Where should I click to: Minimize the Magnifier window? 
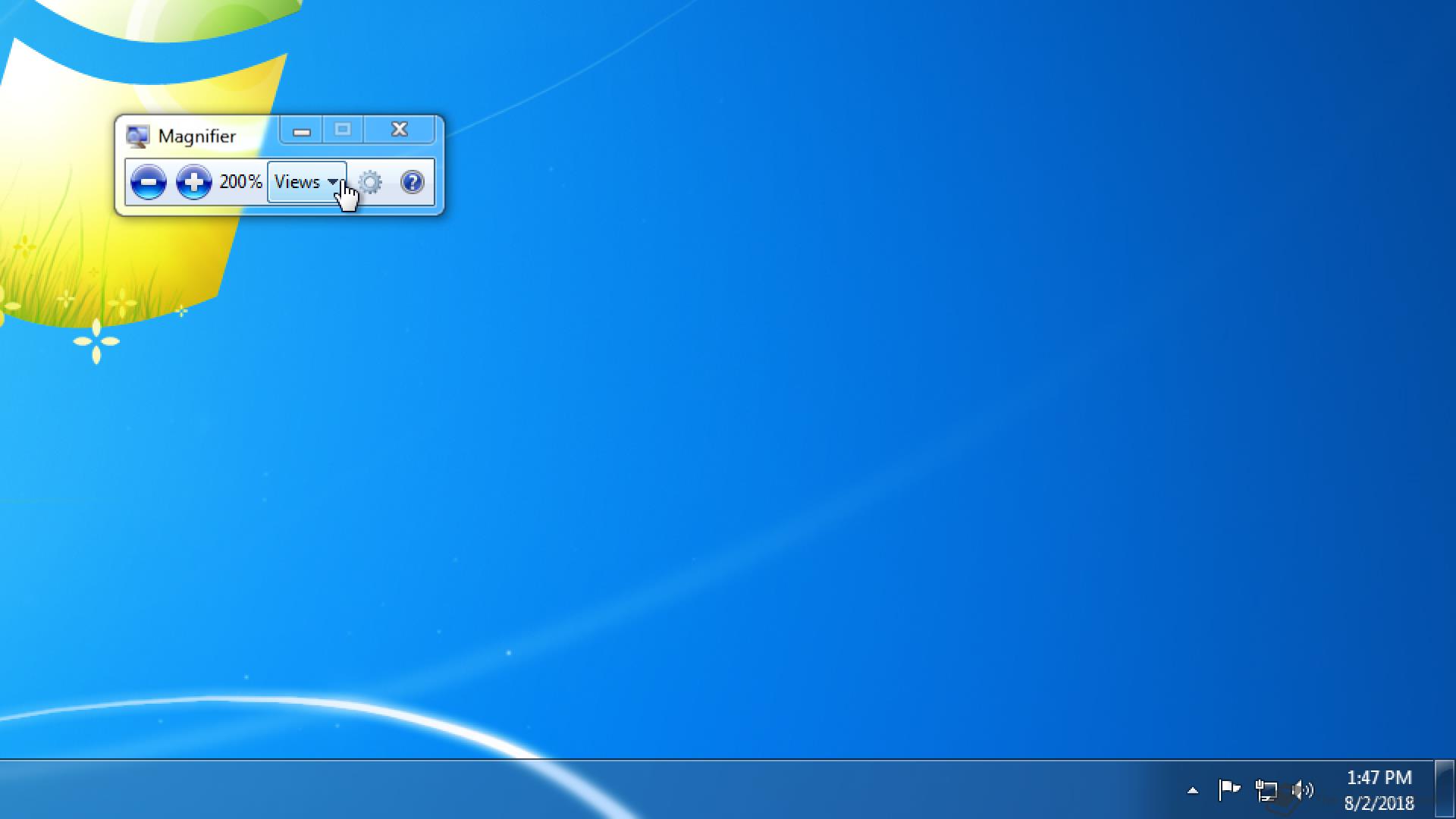301,130
